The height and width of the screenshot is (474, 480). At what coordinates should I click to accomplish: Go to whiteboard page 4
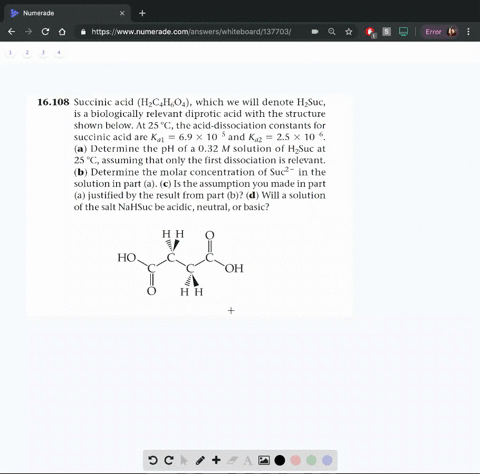point(59,52)
